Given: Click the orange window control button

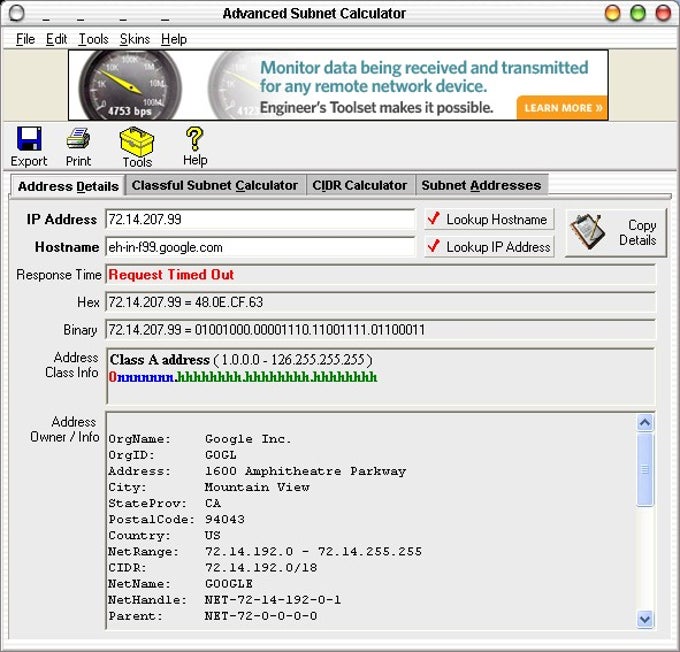Looking at the screenshot, I should tap(612, 13).
